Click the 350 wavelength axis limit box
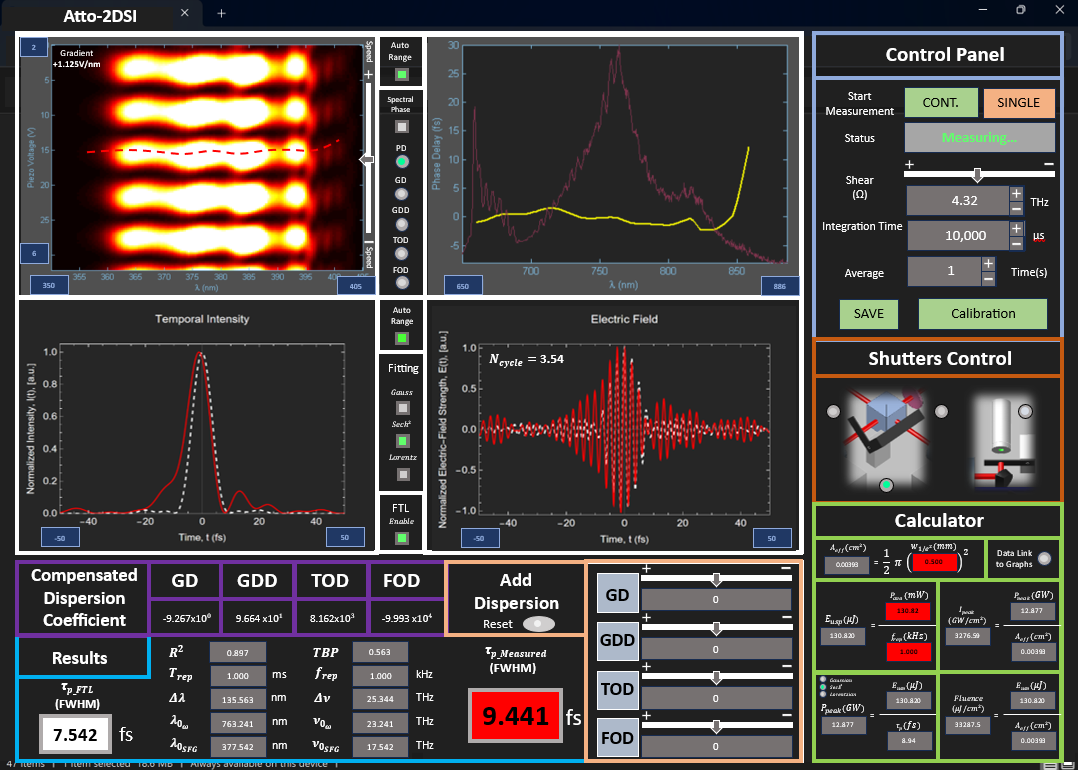Viewport: 1078px width, 770px height. tap(49, 285)
